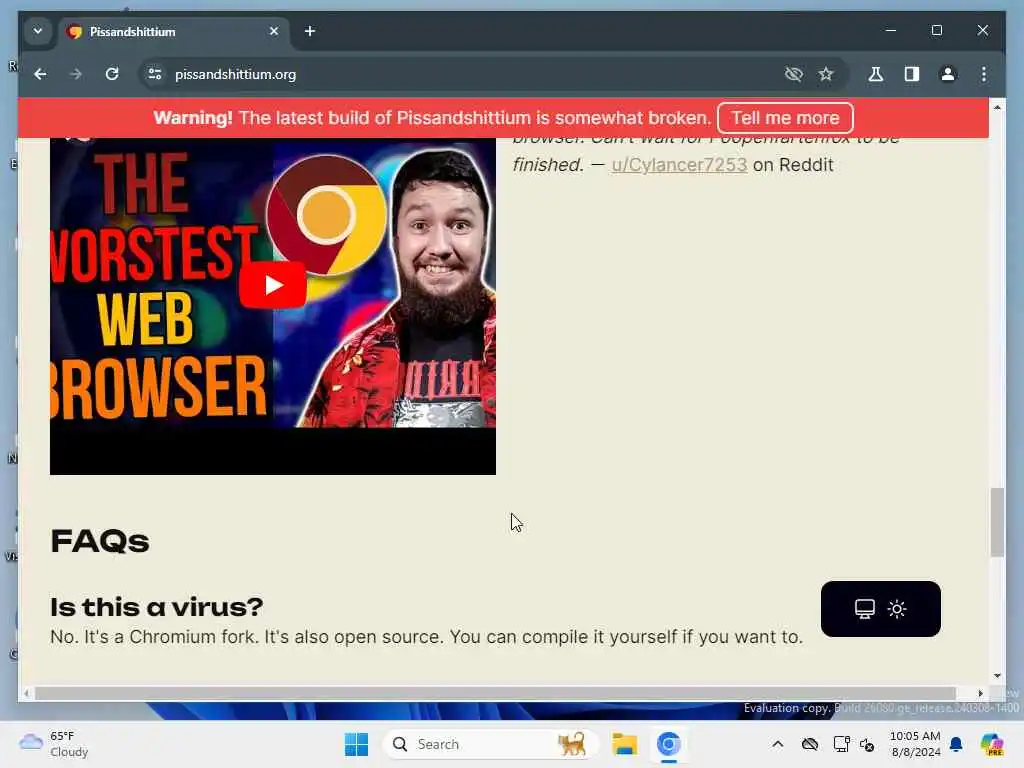Image resolution: width=1024 pixels, height=768 pixels.
Task: Click the horizontal scroll left arrow
Action: click(x=26, y=694)
